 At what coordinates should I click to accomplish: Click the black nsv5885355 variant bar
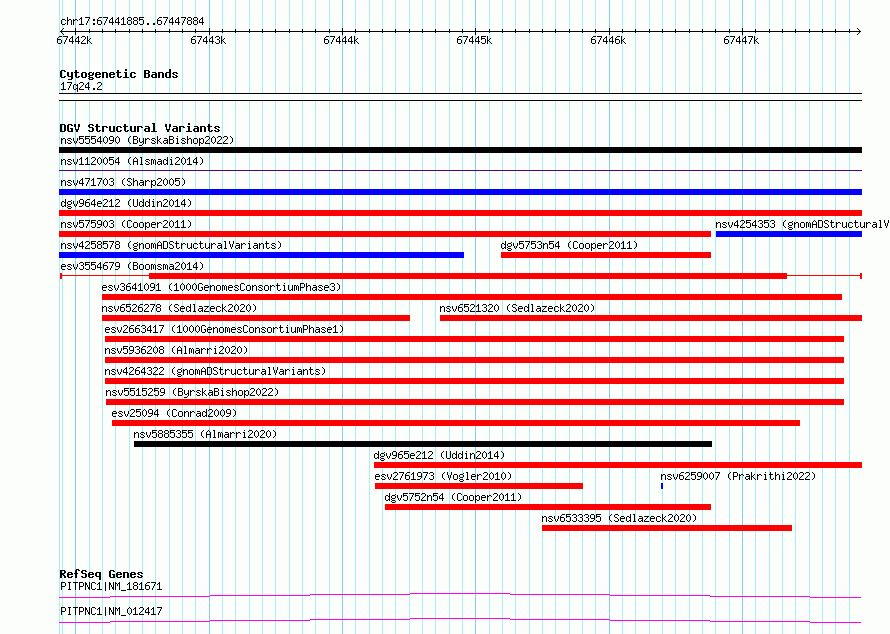[x=423, y=444]
